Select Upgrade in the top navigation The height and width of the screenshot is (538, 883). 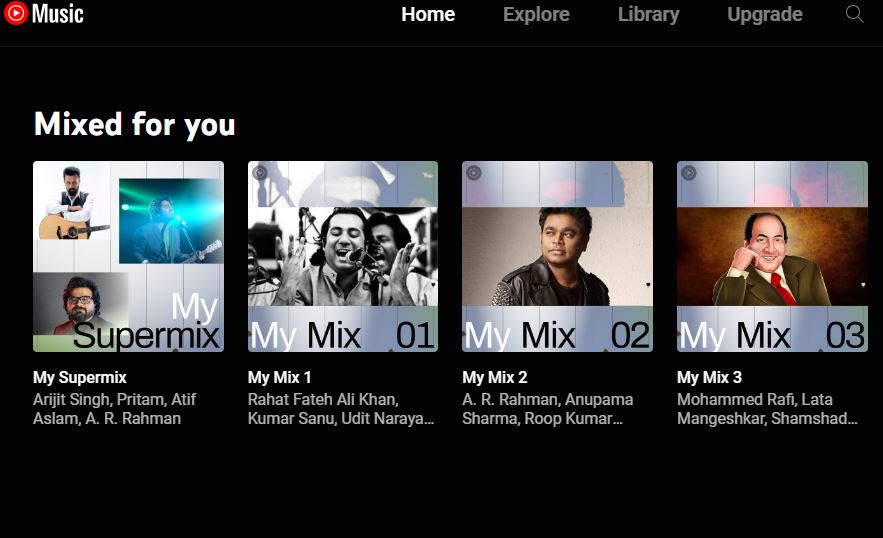point(765,15)
